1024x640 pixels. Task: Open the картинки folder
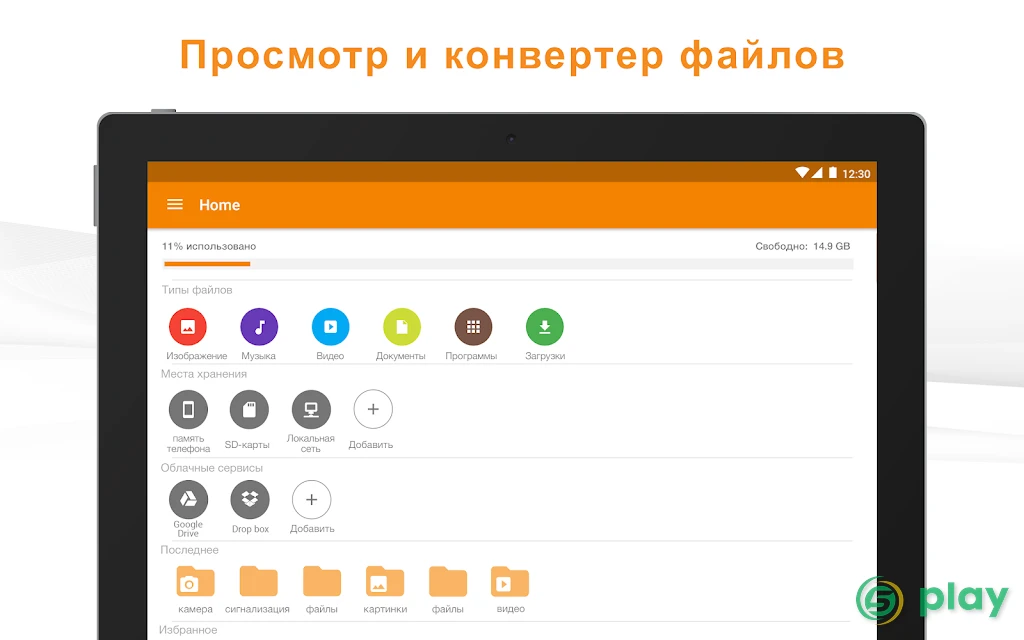(x=385, y=581)
